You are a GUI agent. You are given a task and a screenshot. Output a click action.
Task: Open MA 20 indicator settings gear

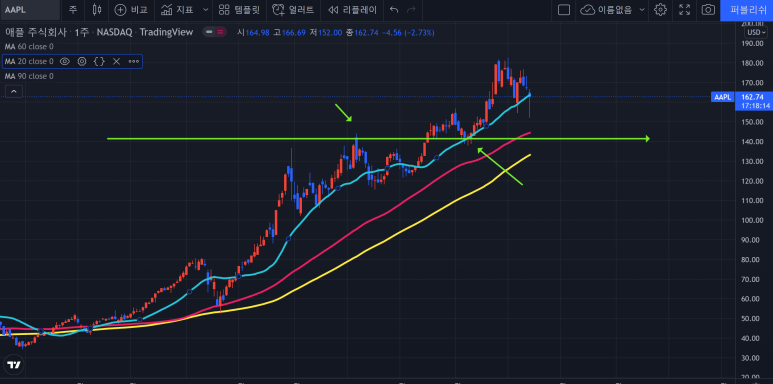[82, 62]
